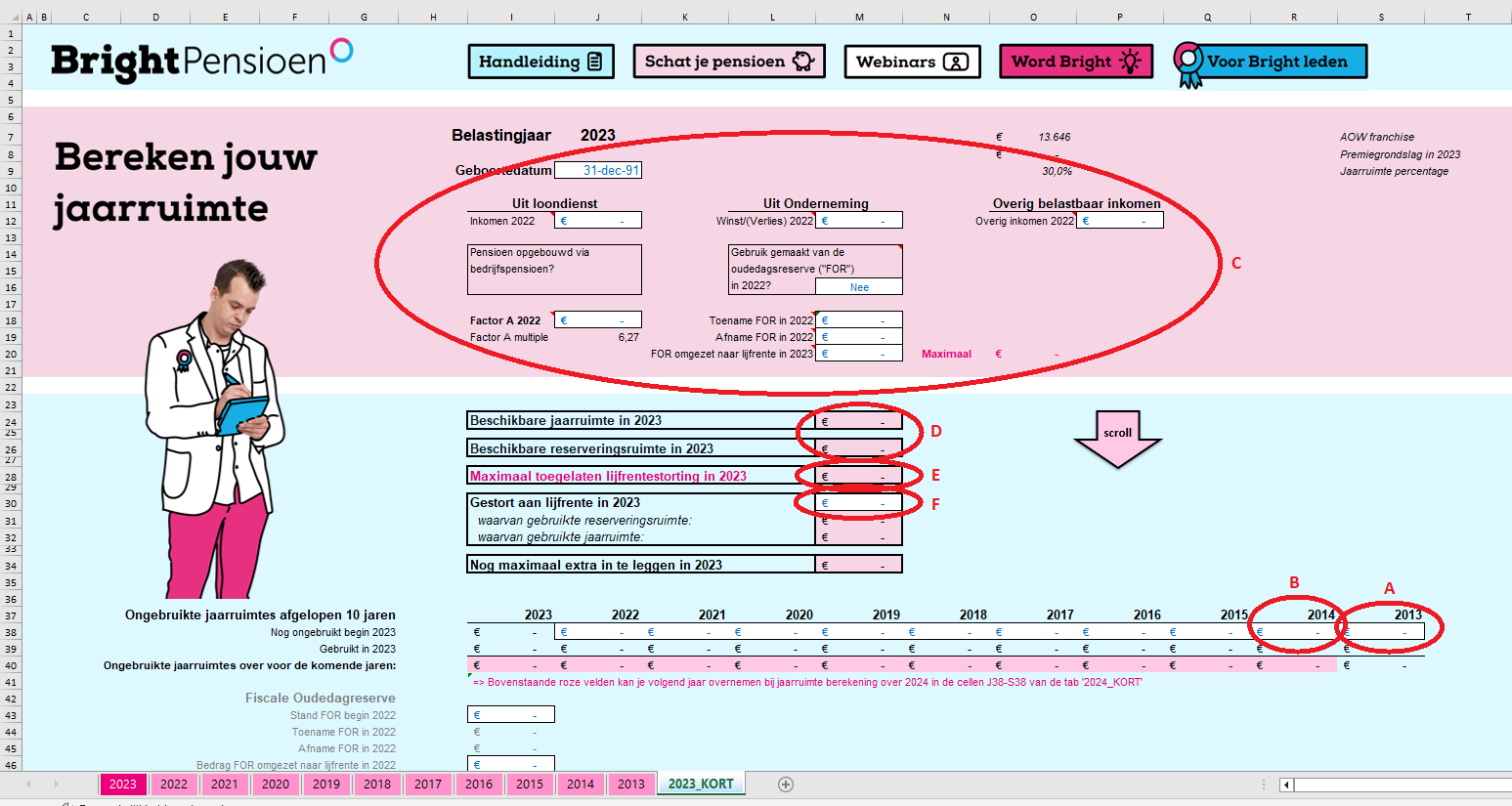Click the Inkomen 2022 input cell
This screenshot has height=806, width=1512.
click(598, 221)
